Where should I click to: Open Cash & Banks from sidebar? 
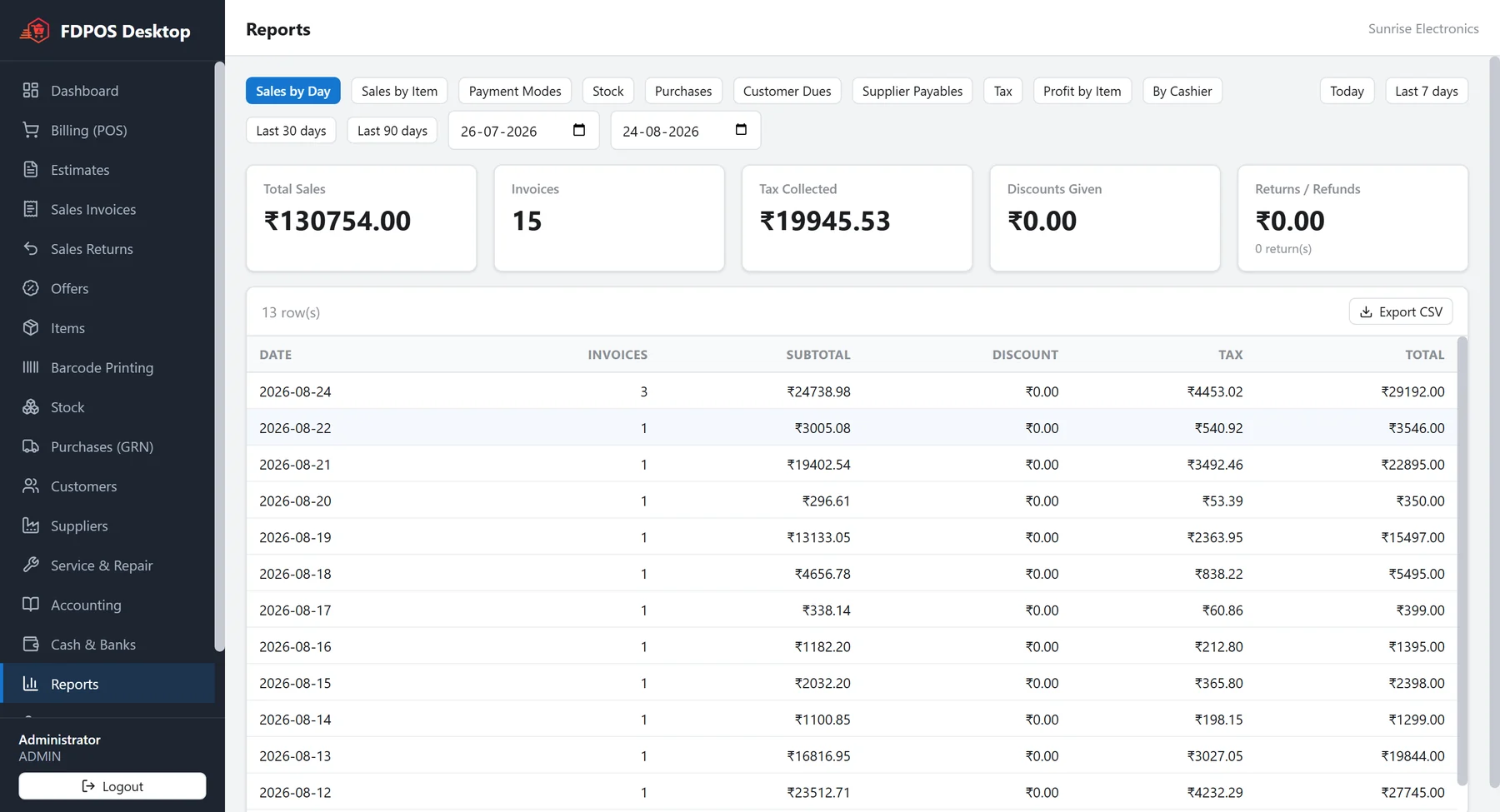(x=107, y=644)
